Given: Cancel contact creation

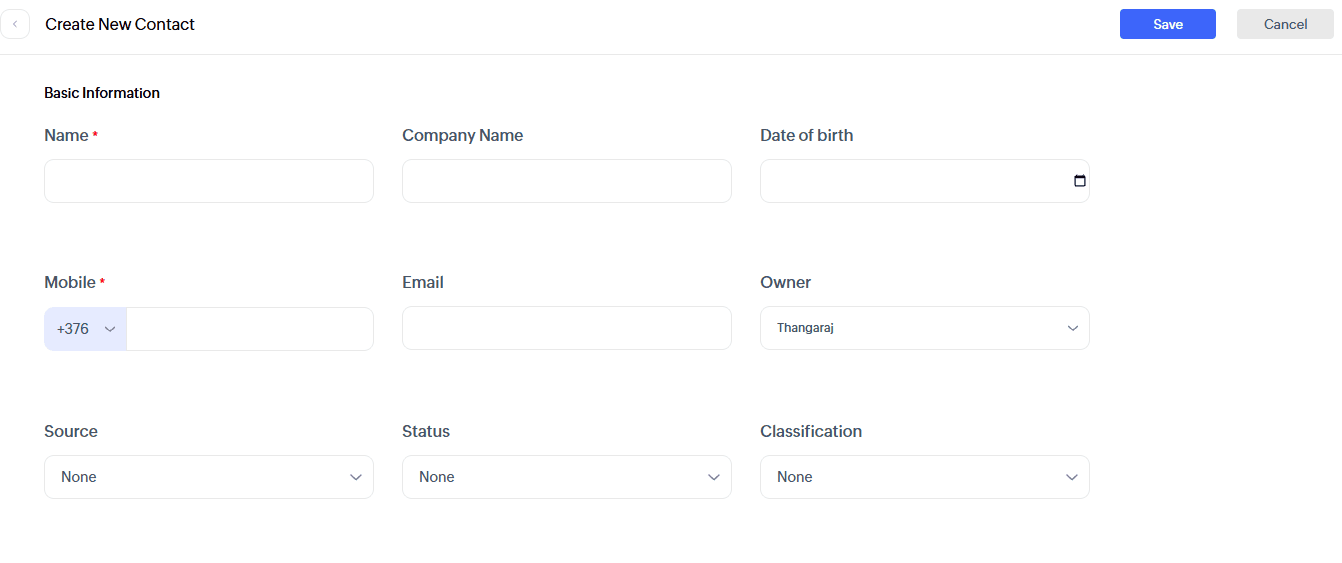Looking at the screenshot, I should (x=1285, y=24).
